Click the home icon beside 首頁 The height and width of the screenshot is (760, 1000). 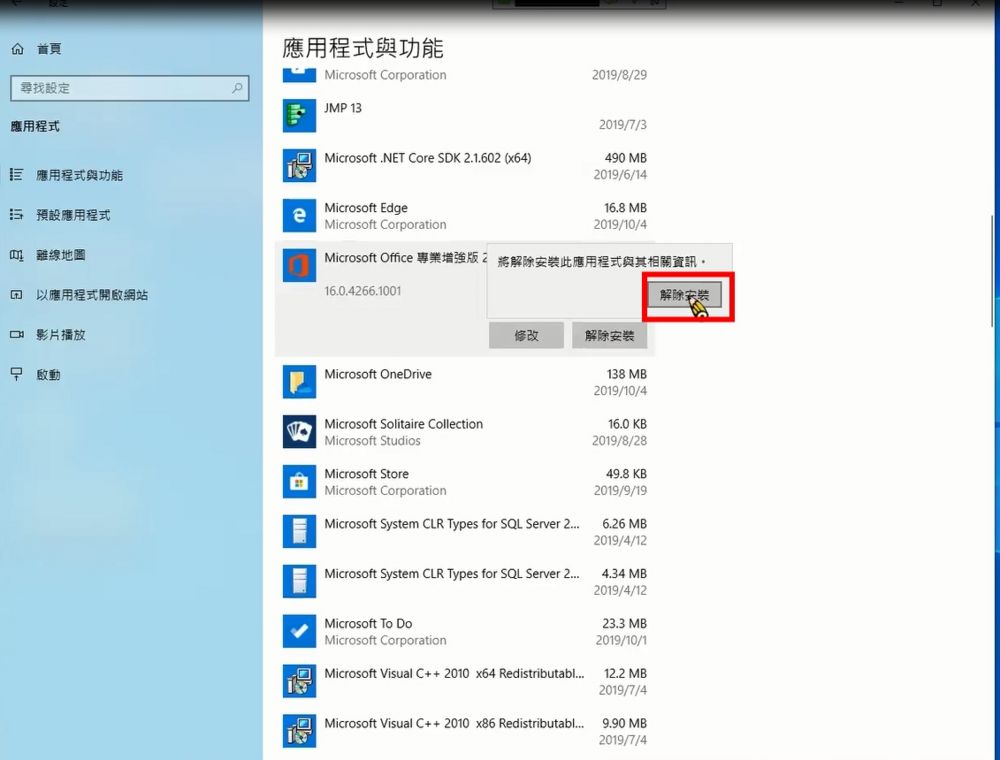coord(18,49)
